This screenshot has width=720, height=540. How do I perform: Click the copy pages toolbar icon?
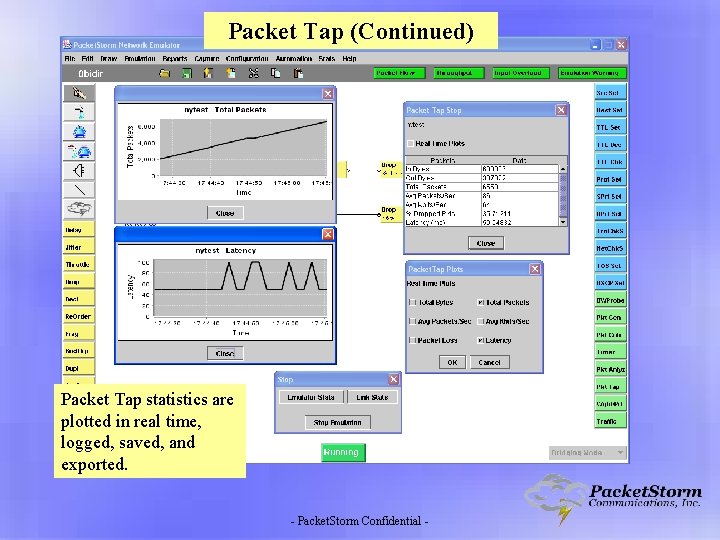click(276, 73)
